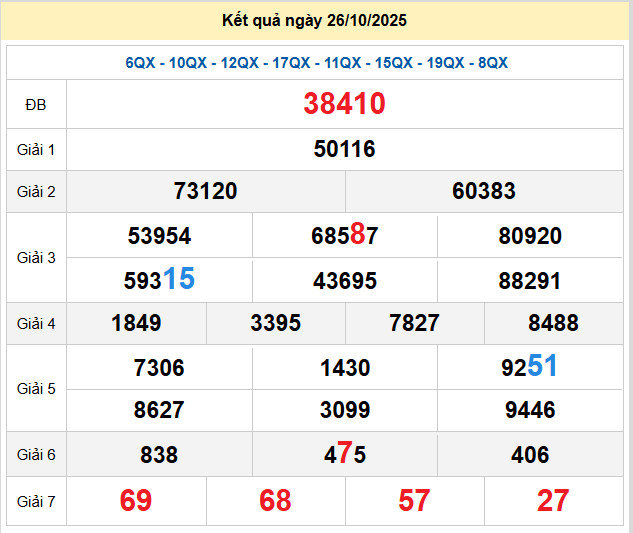This screenshot has width=633, height=533.
Task: Select the number 68587 in Giải 3
Action: click(345, 236)
